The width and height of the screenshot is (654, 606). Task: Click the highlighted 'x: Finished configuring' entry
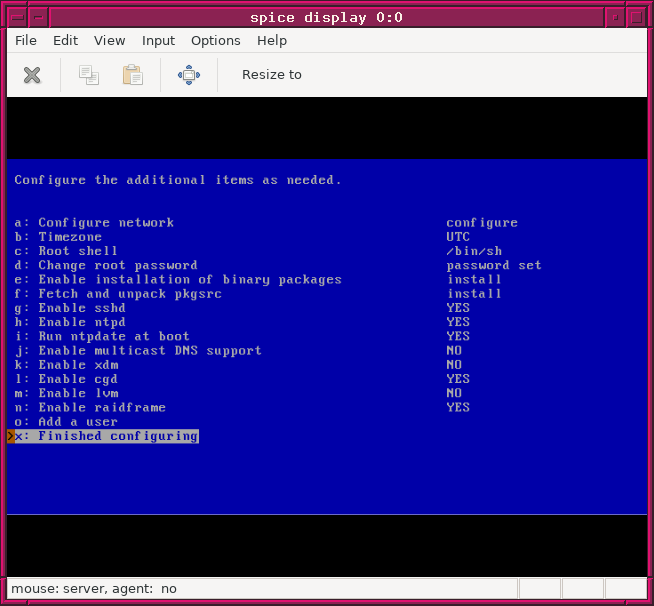[x=106, y=437]
